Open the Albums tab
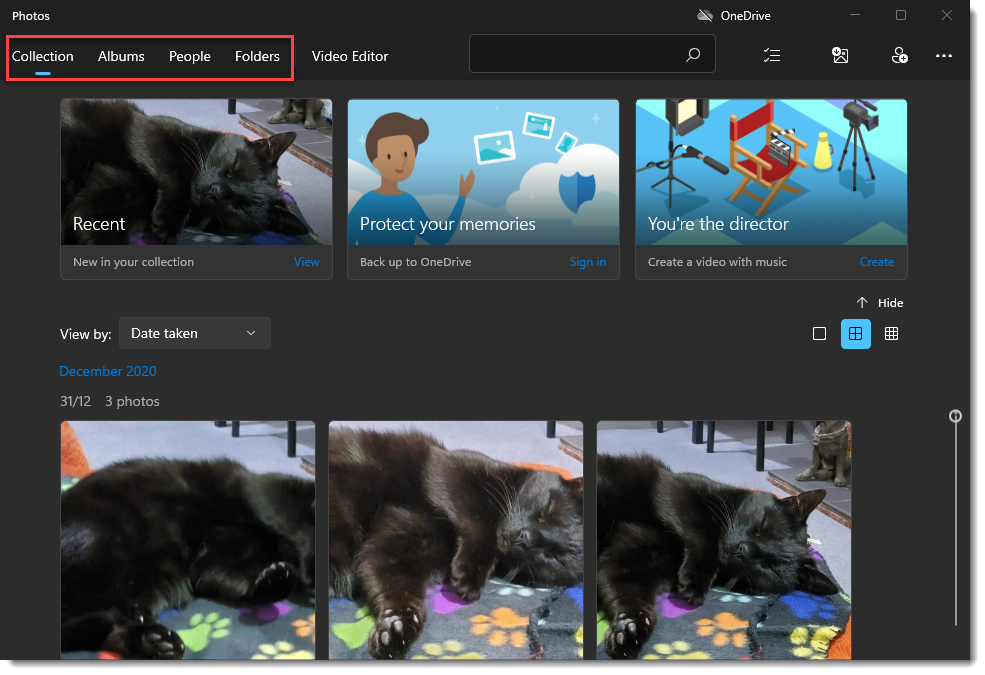This screenshot has width=985, height=675. coord(121,57)
